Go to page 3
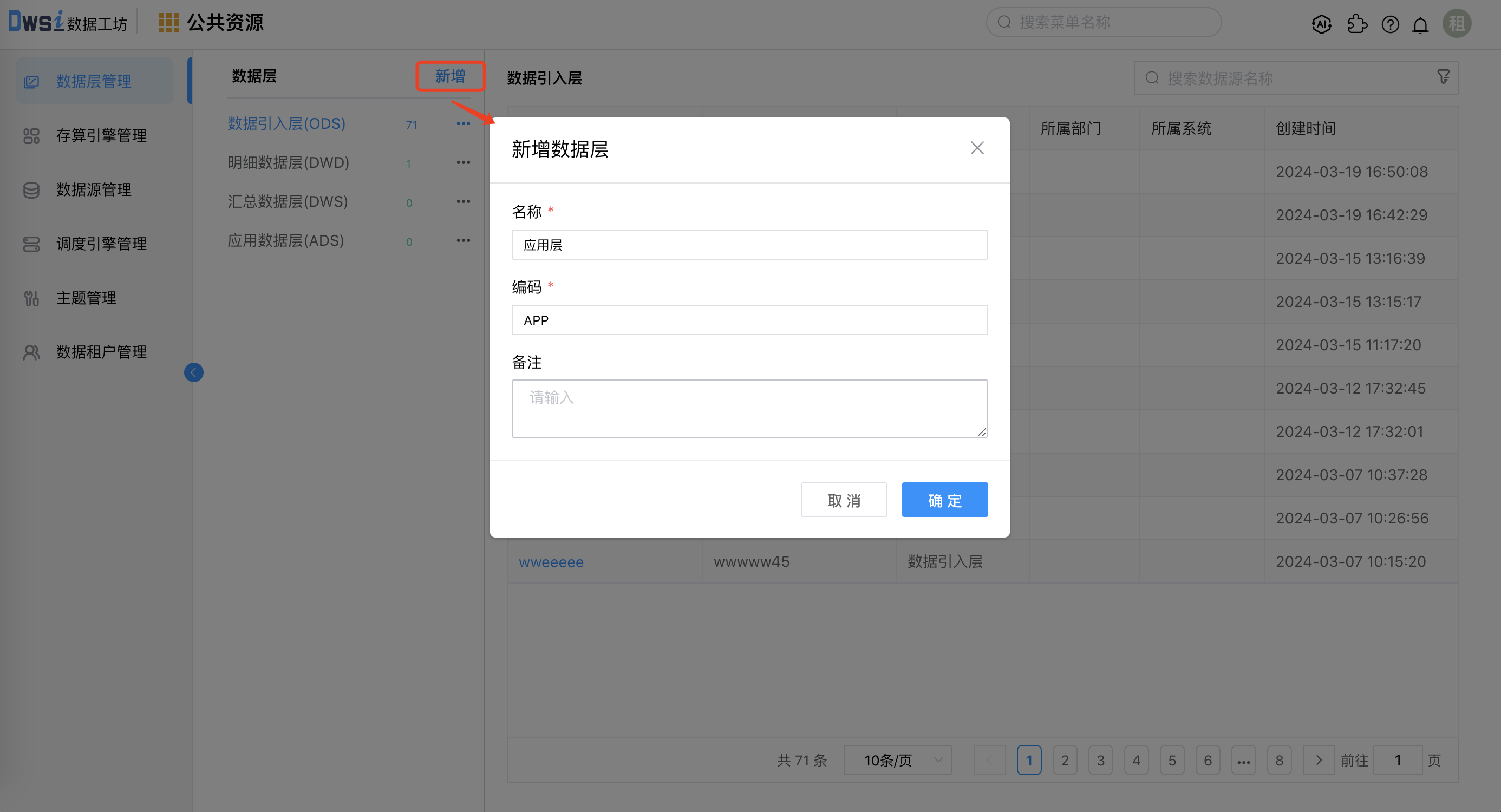Image resolution: width=1501 pixels, height=812 pixels. [x=1100, y=760]
